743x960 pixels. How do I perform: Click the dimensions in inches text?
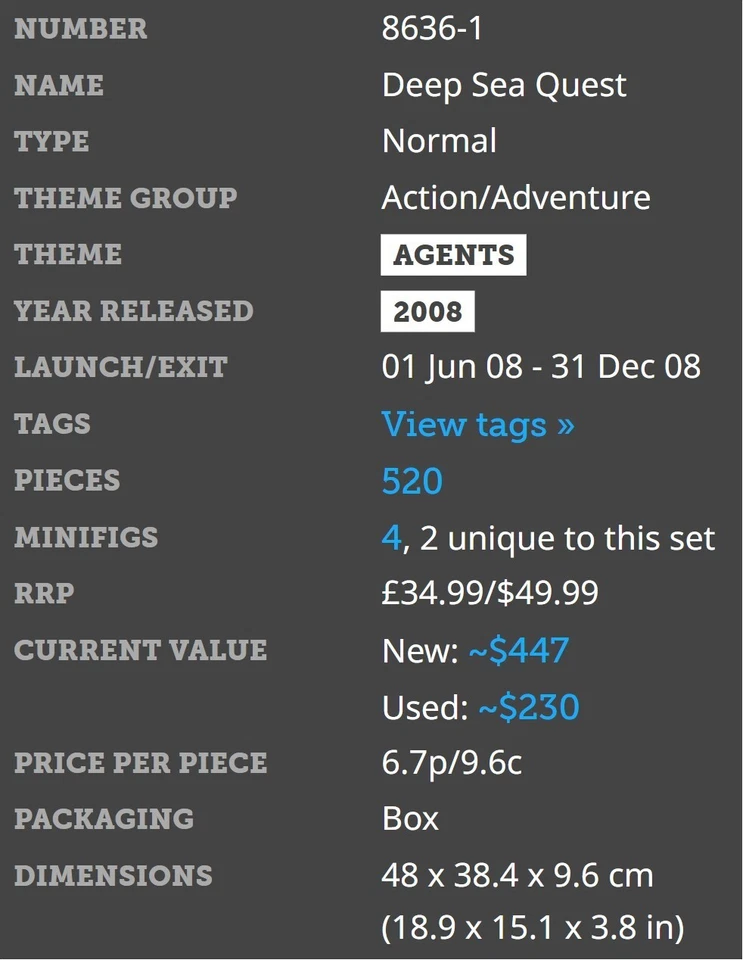pos(533,928)
